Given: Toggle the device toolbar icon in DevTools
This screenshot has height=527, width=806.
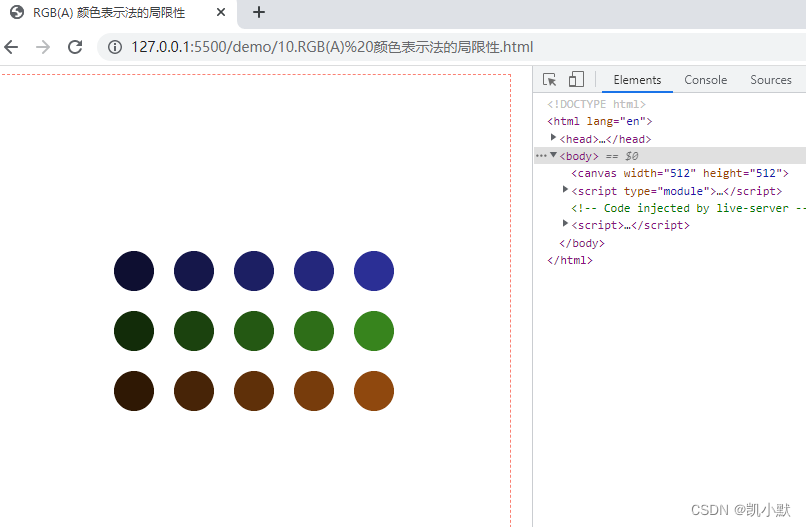Looking at the screenshot, I should [x=576, y=79].
